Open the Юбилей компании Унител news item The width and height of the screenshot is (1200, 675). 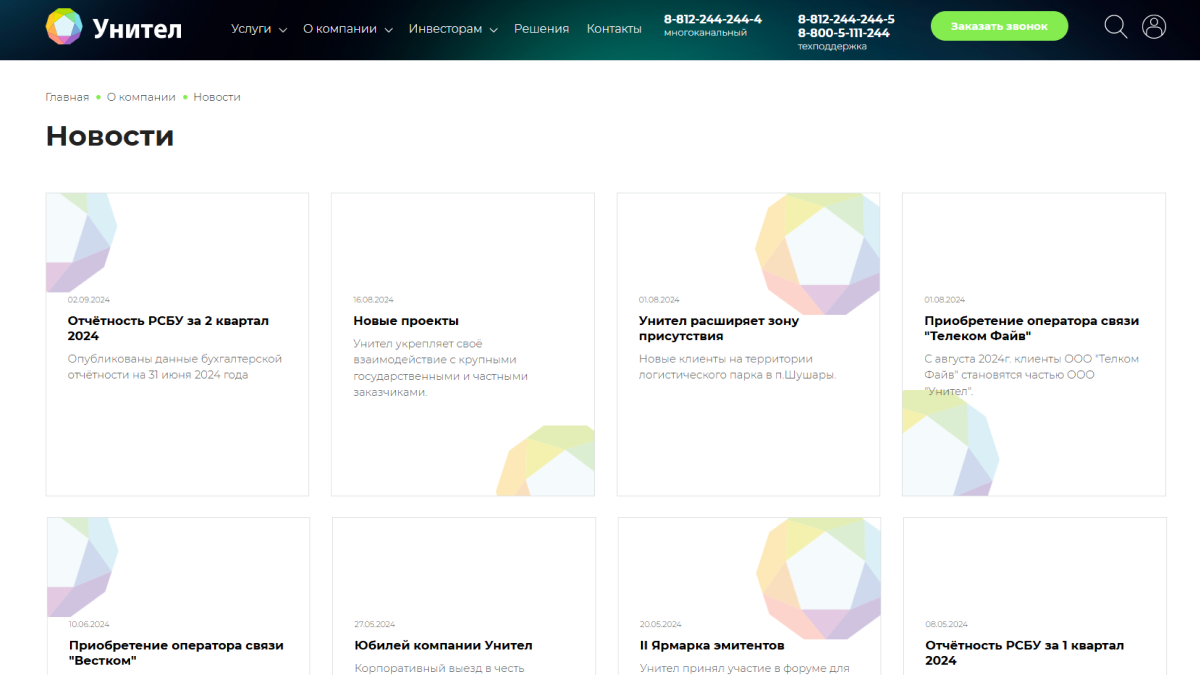tap(443, 646)
